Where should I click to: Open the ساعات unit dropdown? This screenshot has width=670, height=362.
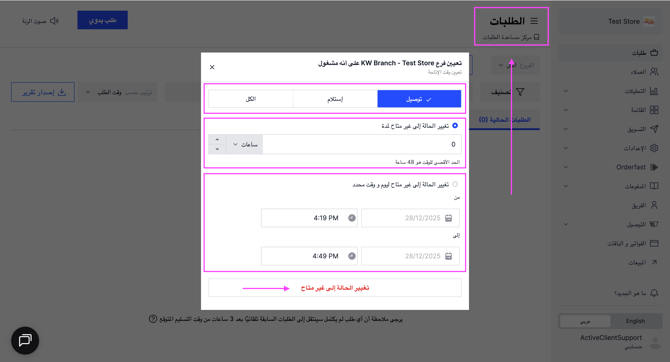(244, 144)
